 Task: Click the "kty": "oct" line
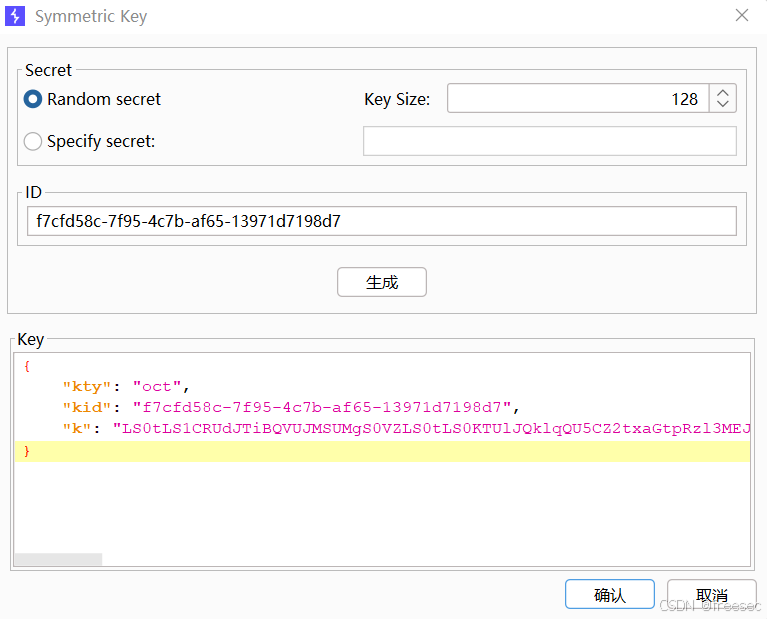point(126,387)
